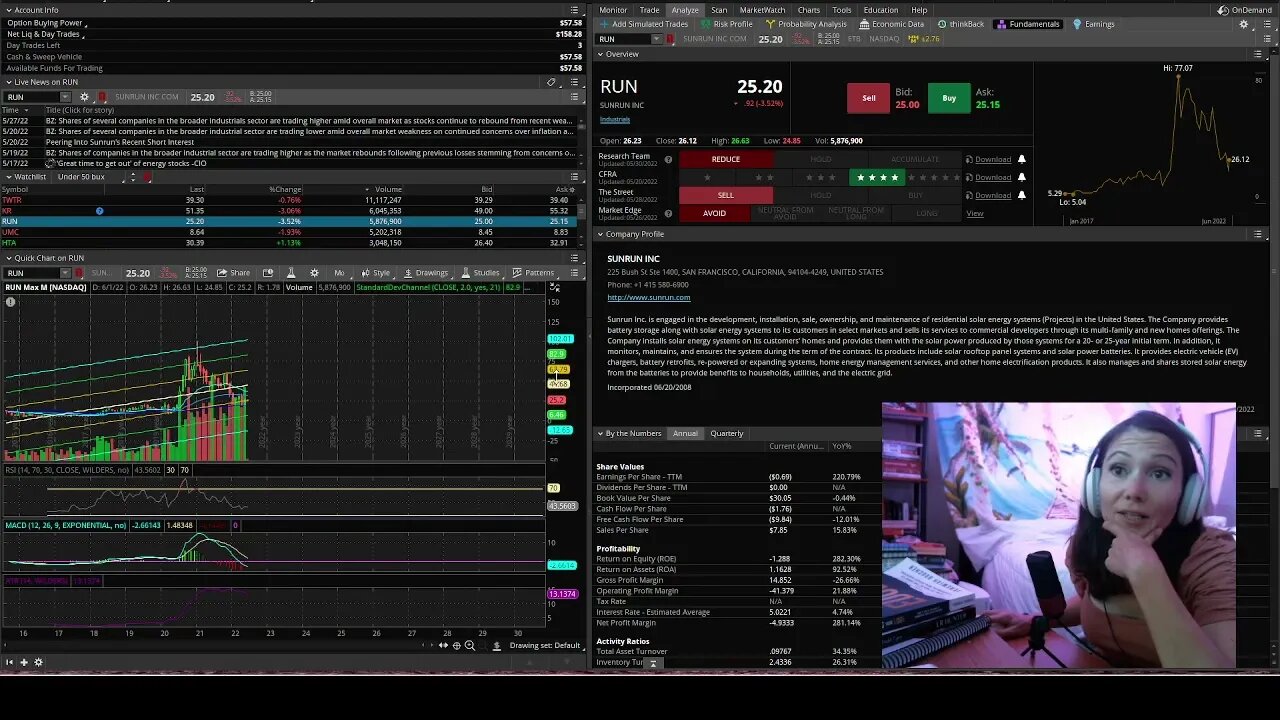Viewport: 1280px width, 720px height.
Task: Open Analyze tab settings gear at top right
Action: 1244,24
